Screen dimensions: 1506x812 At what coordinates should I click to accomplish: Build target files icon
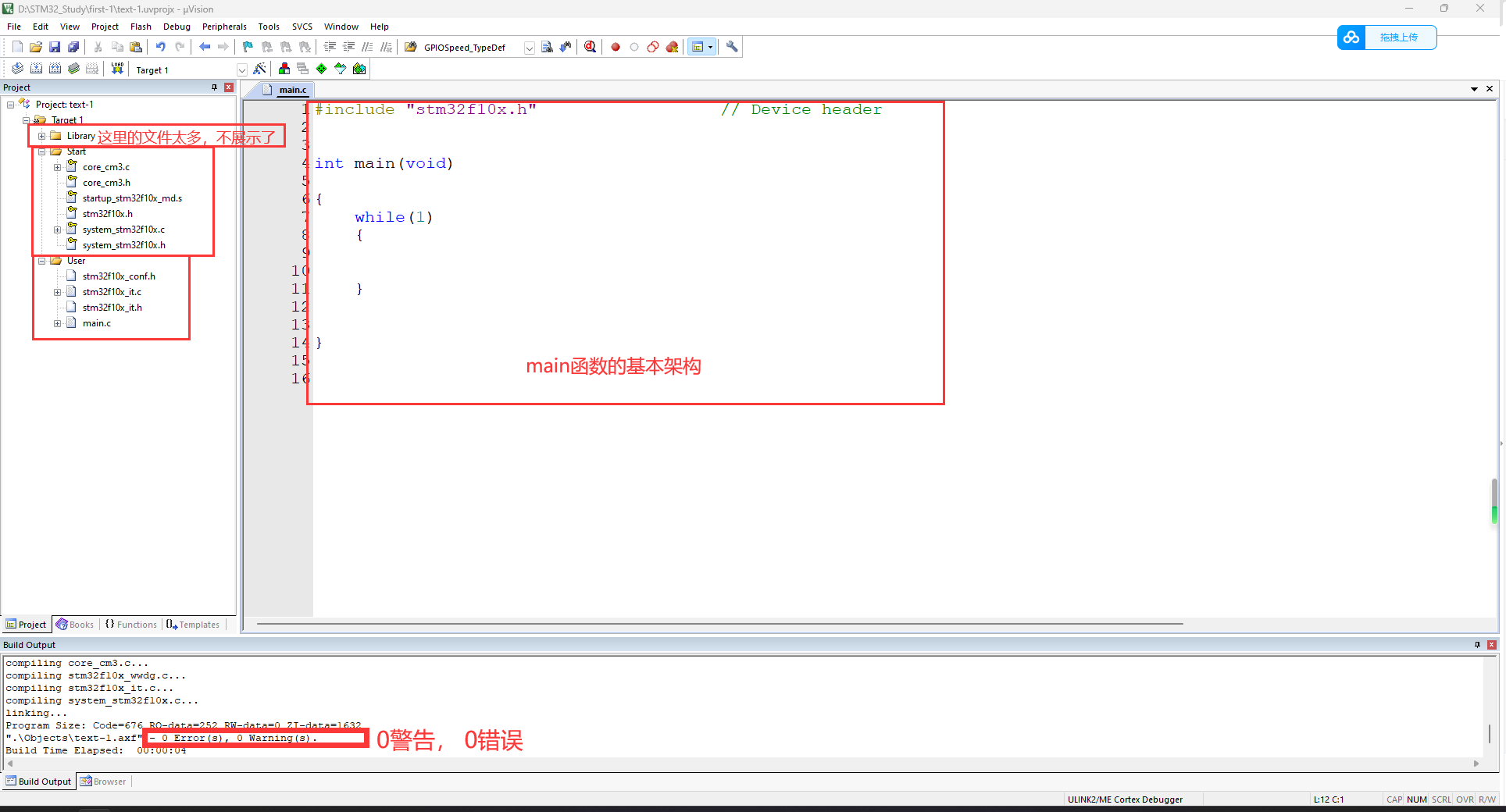pos(36,69)
